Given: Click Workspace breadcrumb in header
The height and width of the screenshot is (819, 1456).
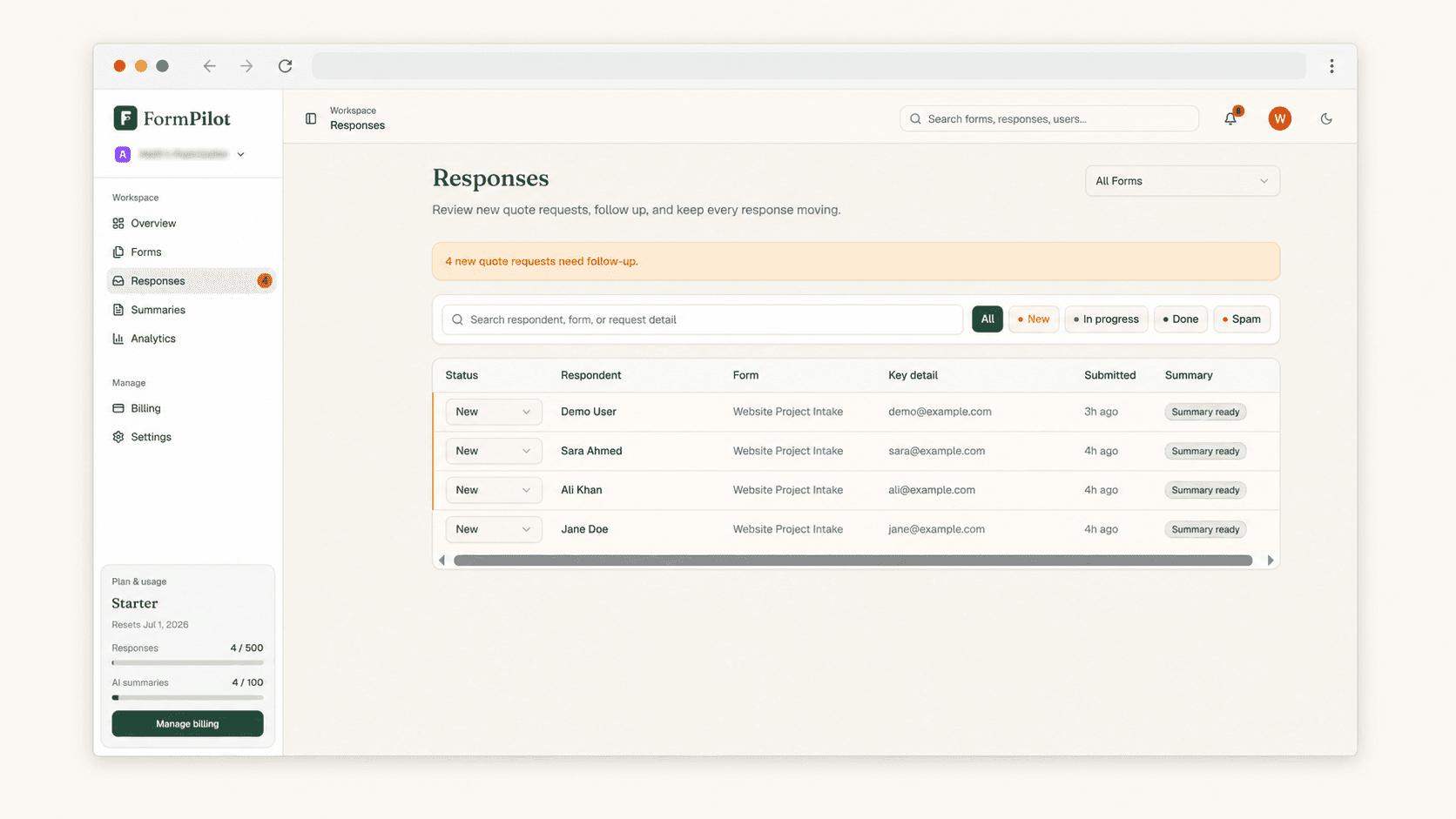Looking at the screenshot, I should tap(353, 111).
